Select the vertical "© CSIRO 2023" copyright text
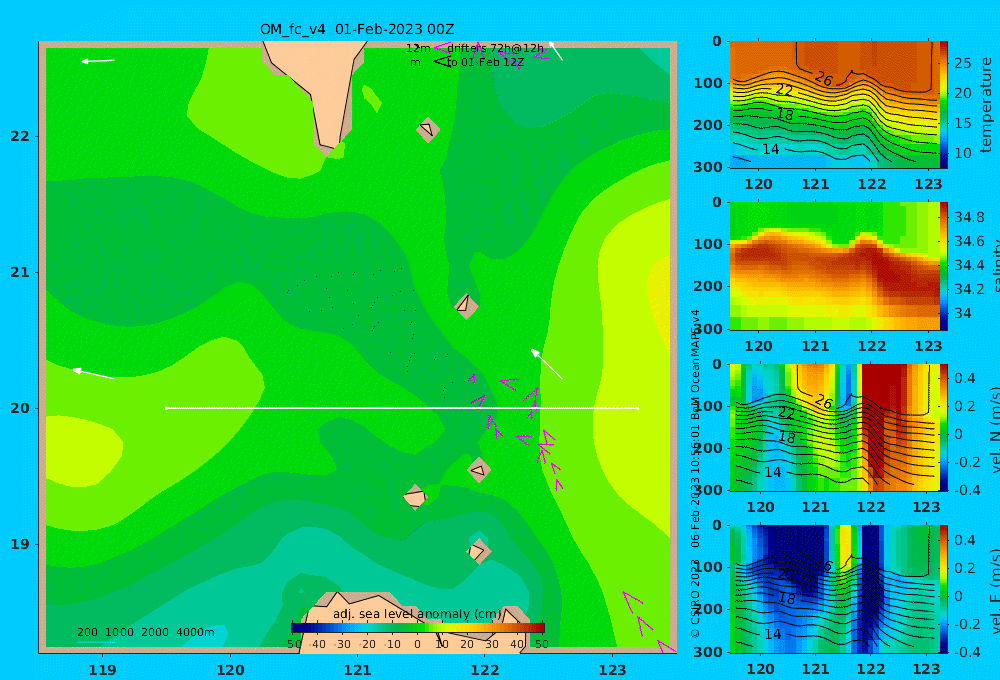Screen dimensions: 1000x680 pyautogui.click(x=695, y=598)
